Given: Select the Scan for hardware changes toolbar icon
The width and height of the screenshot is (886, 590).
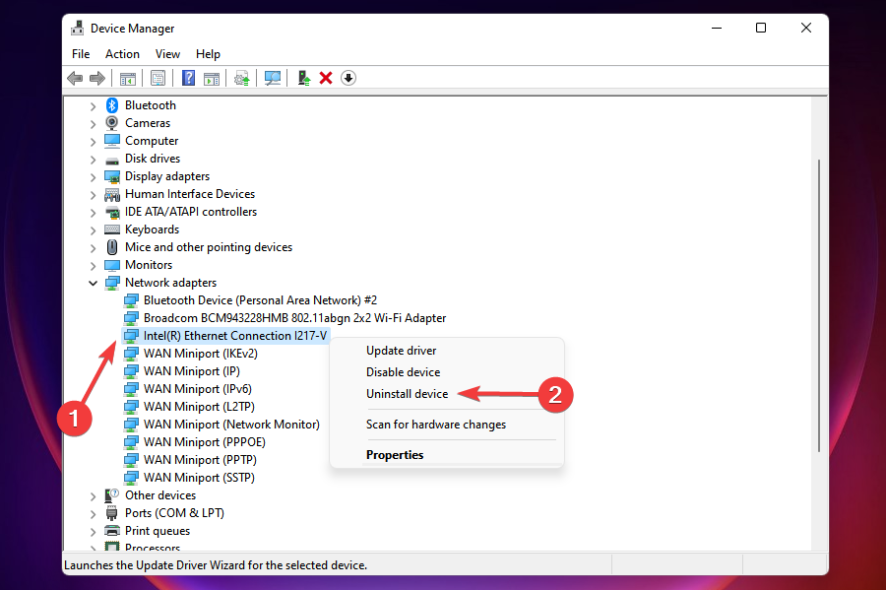Looking at the screenshot, I should click(272, 77).
